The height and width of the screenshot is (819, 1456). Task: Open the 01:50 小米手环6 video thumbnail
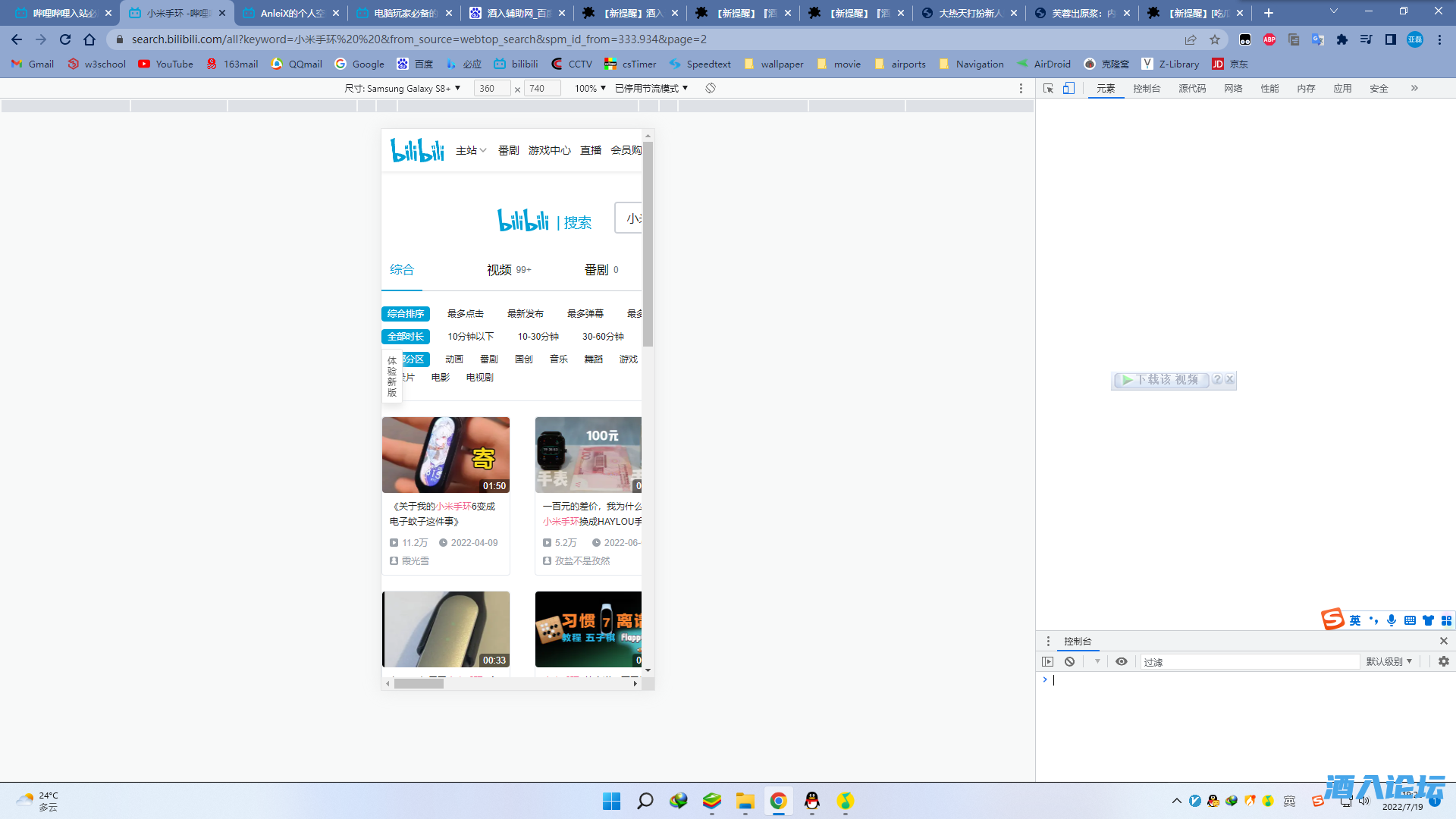(x=446, y=455)
